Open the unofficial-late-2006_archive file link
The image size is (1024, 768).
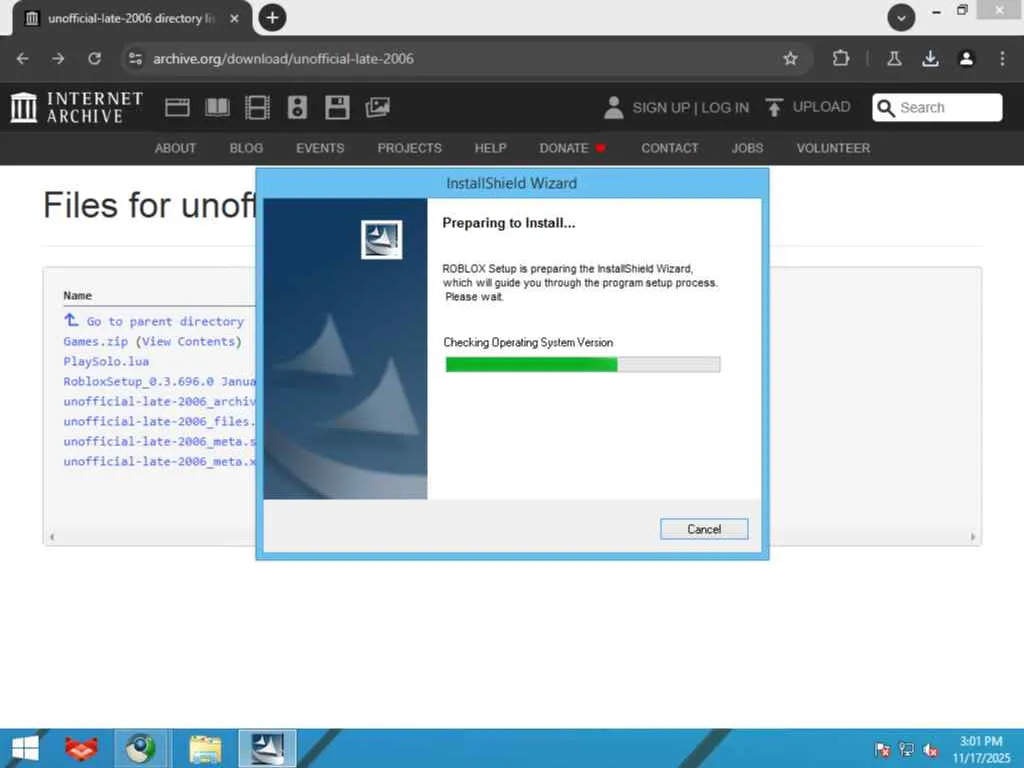(159, 401)
